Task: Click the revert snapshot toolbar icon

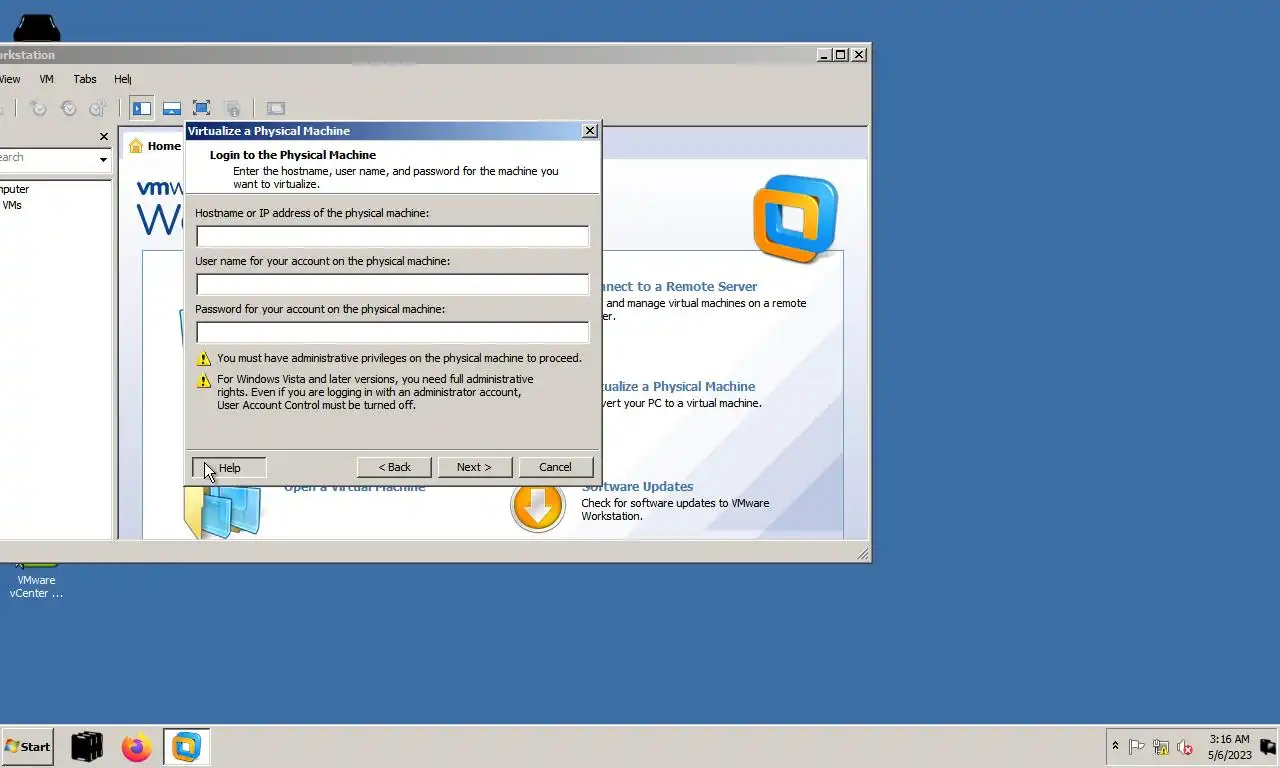Action: coord(68,108)
